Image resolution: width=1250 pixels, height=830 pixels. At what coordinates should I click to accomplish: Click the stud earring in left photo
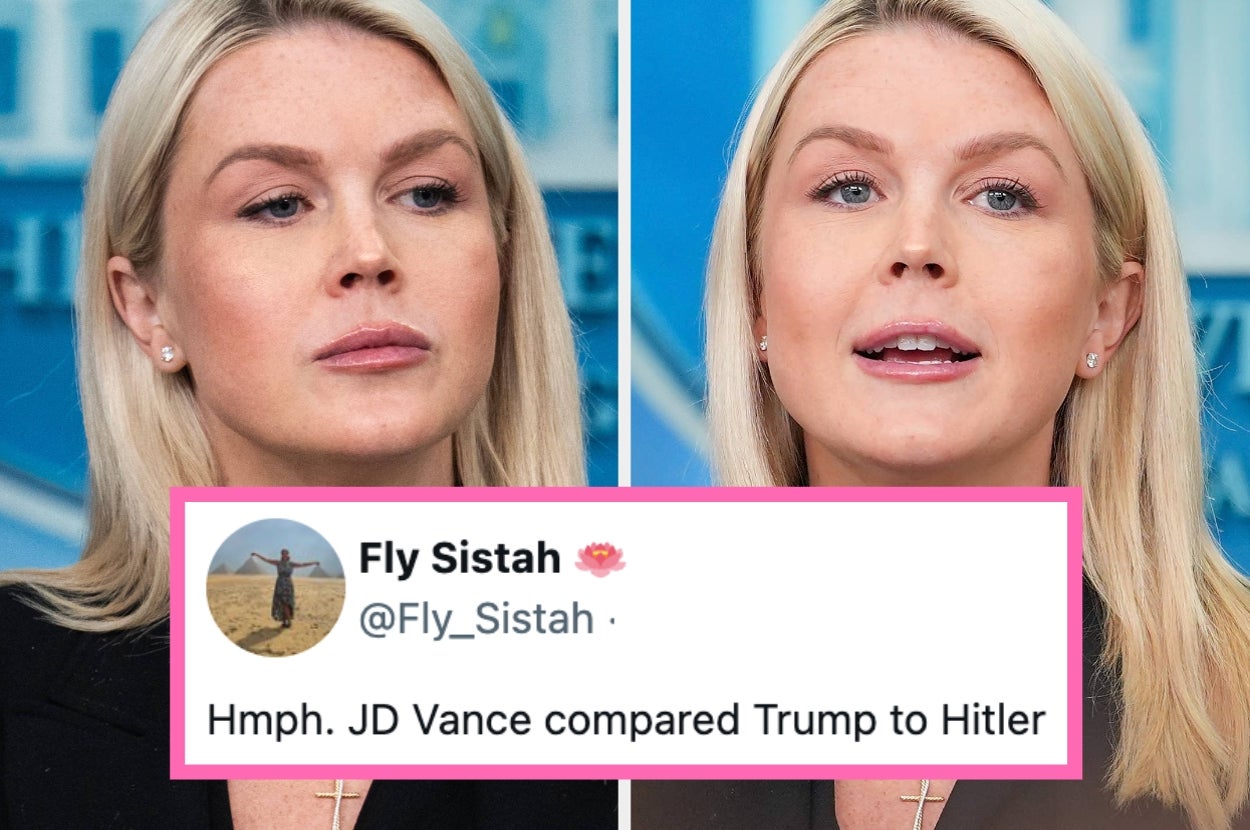[x=167, y=353]
